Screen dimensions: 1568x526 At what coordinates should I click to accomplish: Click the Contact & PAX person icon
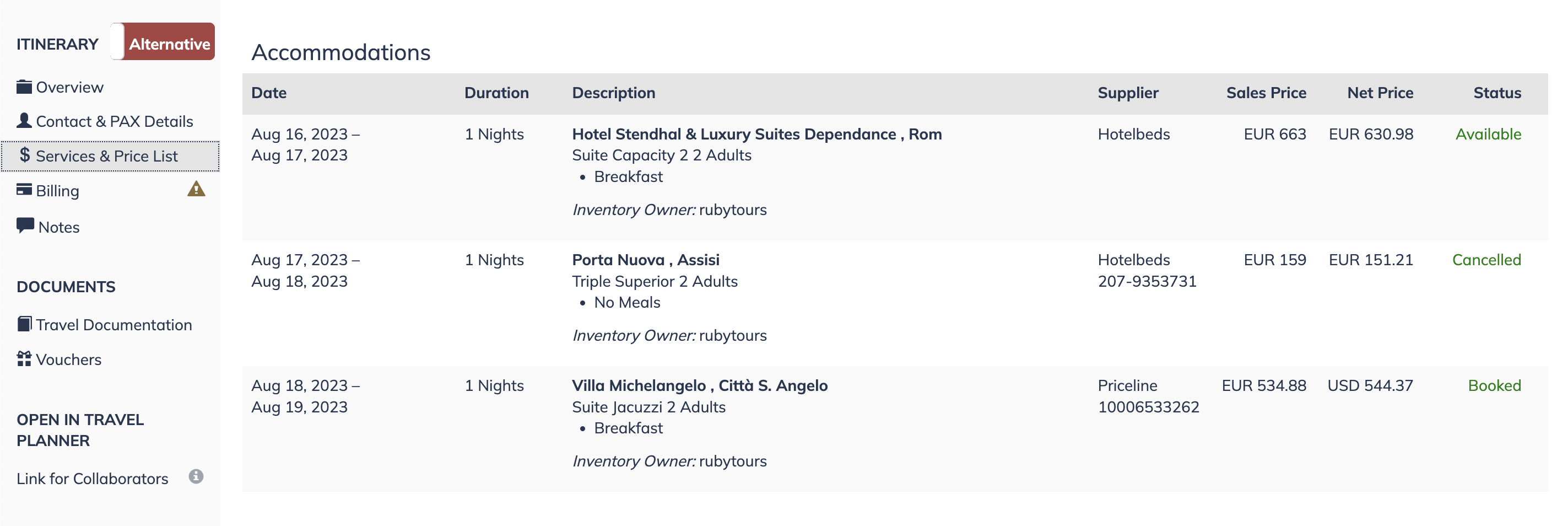(24, 121)
